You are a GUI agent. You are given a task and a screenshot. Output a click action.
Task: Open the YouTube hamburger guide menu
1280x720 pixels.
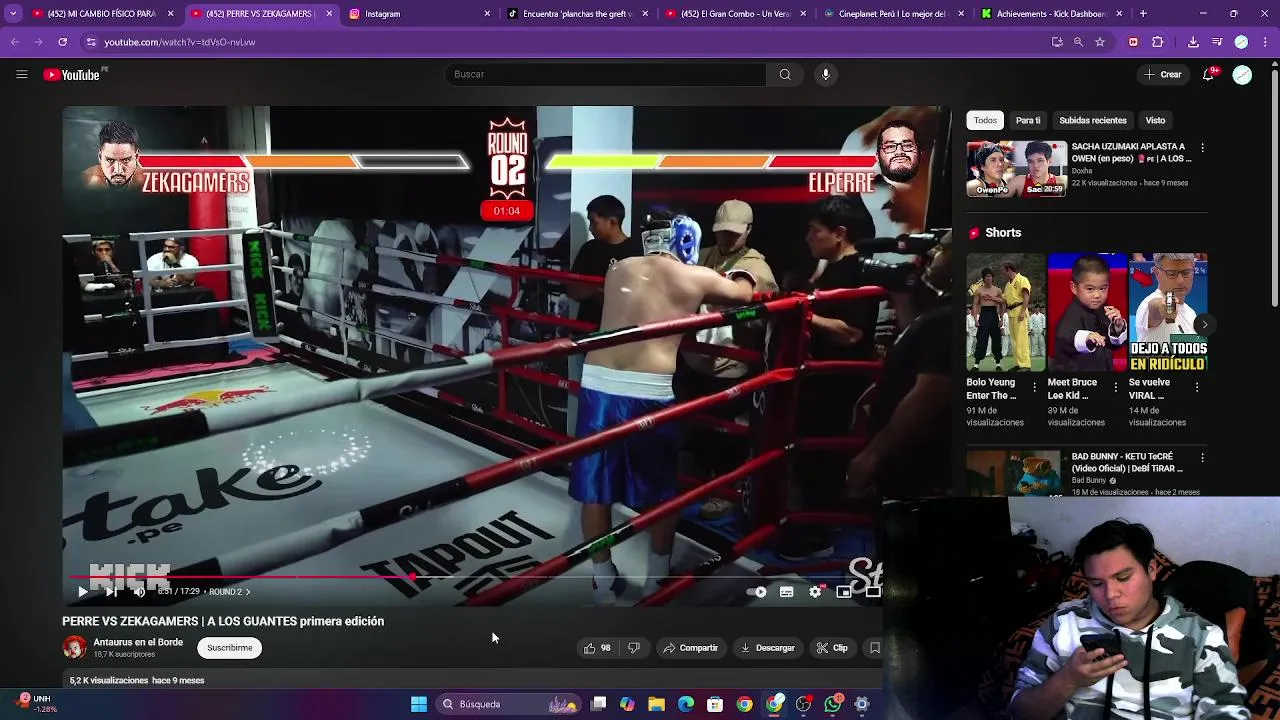(21, 74)
